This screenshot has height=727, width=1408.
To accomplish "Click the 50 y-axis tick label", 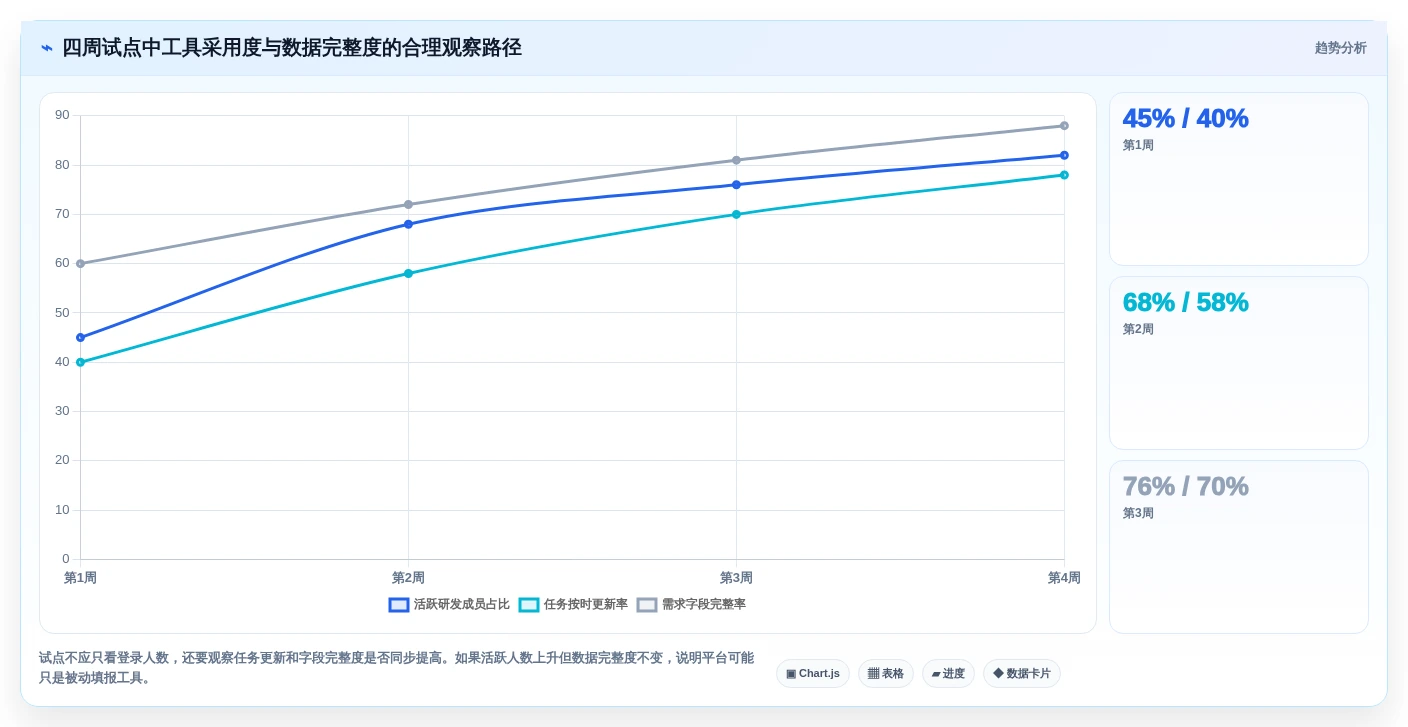I will [62, 313].
